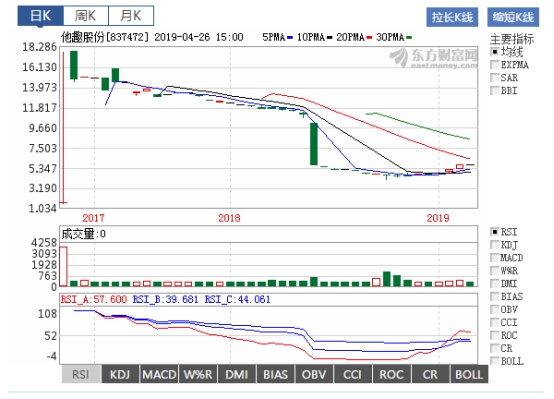The height and width of the screenshot is (399, 554).
Task: Click the large green candlestick in mid-2018
Action: [x=314, y=144]
